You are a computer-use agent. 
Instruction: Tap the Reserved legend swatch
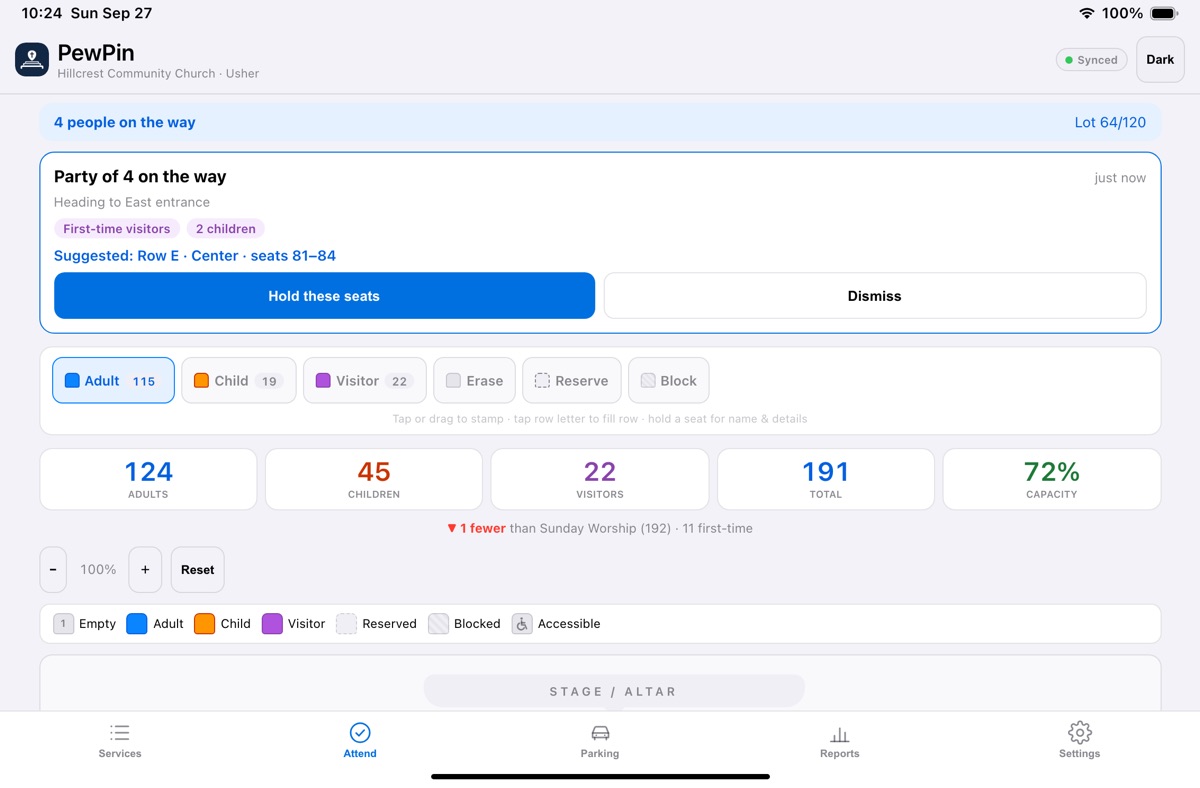pos(346,624)
